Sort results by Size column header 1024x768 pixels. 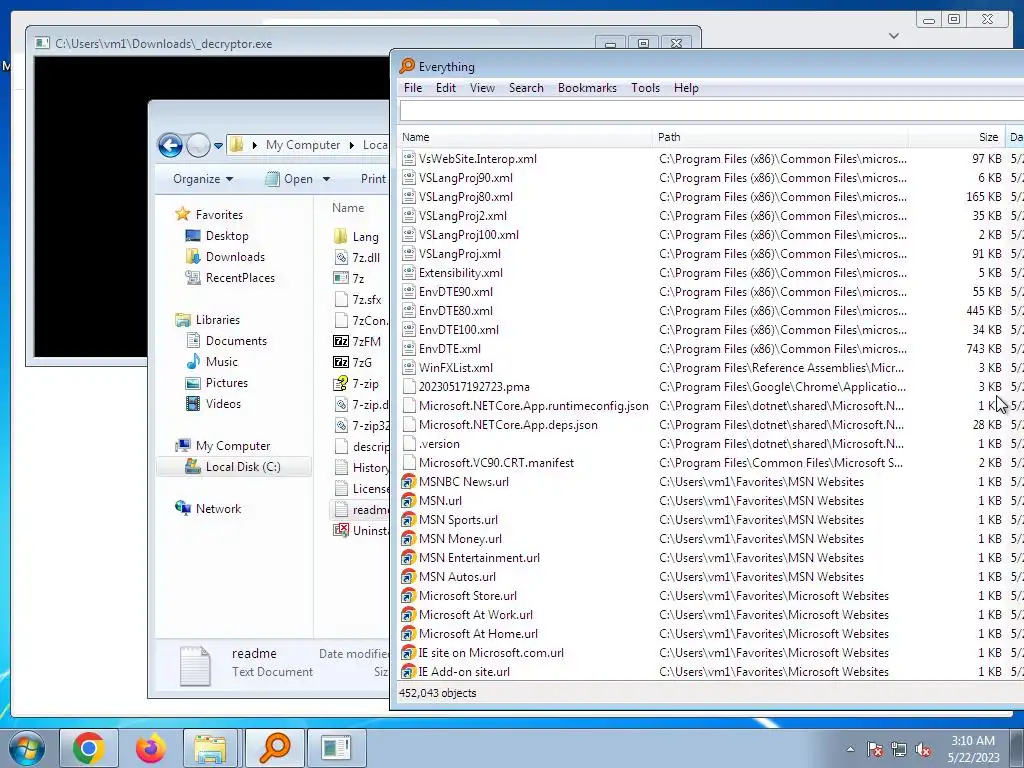(x=956, y=137)
